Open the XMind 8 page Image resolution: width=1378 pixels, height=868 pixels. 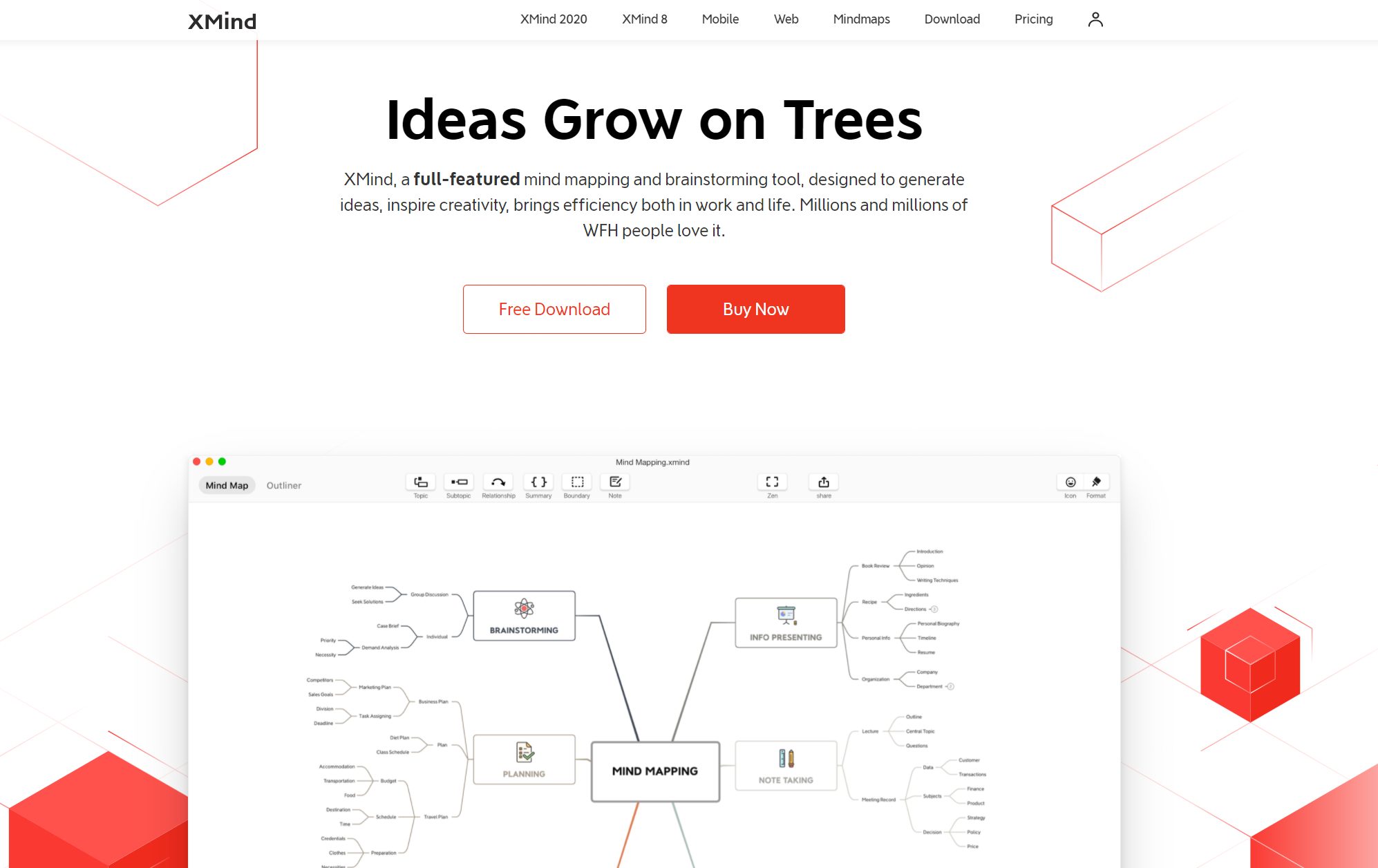644,19
